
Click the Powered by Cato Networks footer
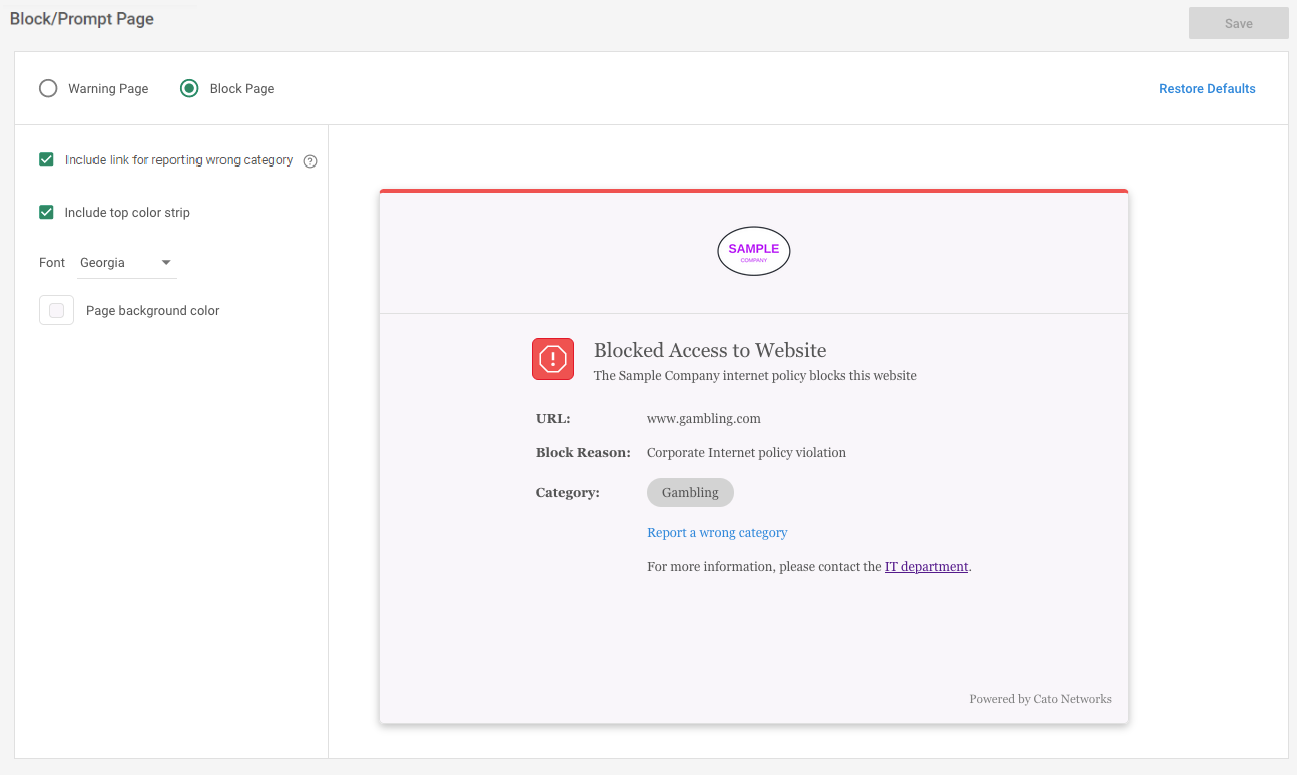(1040, 699)
